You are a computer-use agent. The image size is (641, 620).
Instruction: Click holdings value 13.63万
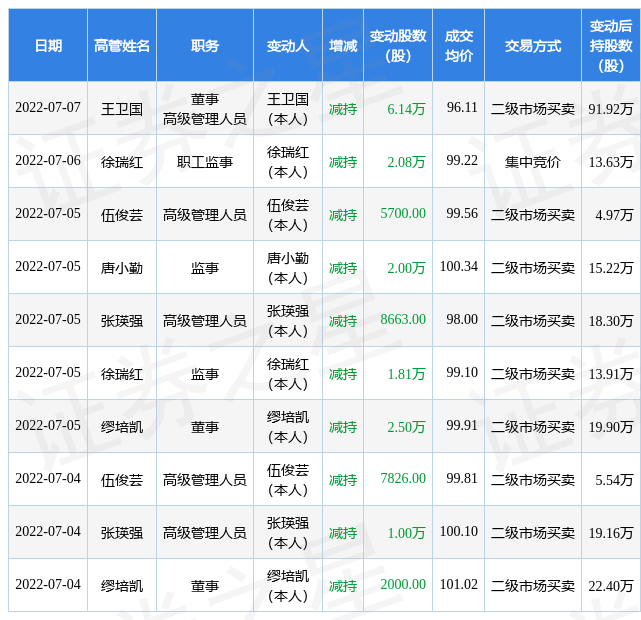[x=611, y=162]
